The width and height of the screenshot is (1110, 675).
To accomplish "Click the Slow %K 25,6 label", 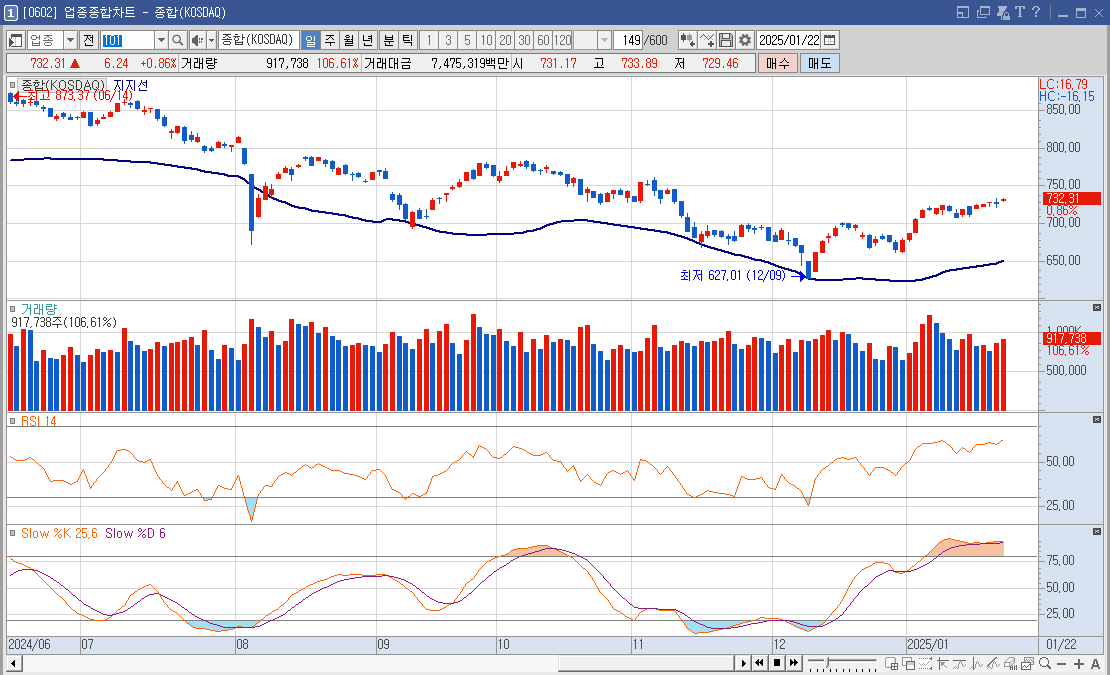I will point(59,533).
